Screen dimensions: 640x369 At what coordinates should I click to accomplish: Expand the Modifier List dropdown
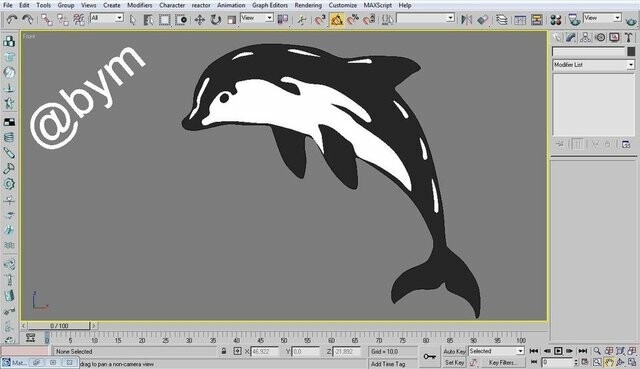(593, 65)
